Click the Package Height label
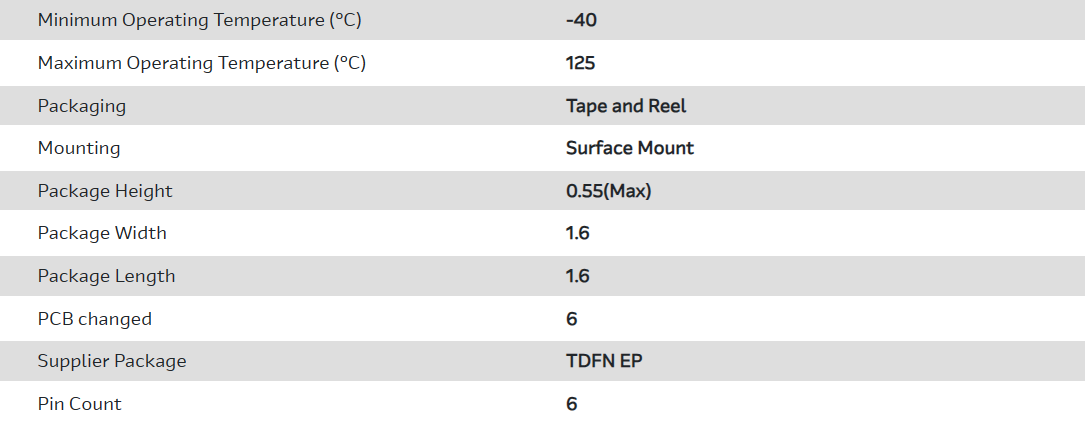Screen dimensions: 1085x423 (105, 191)
